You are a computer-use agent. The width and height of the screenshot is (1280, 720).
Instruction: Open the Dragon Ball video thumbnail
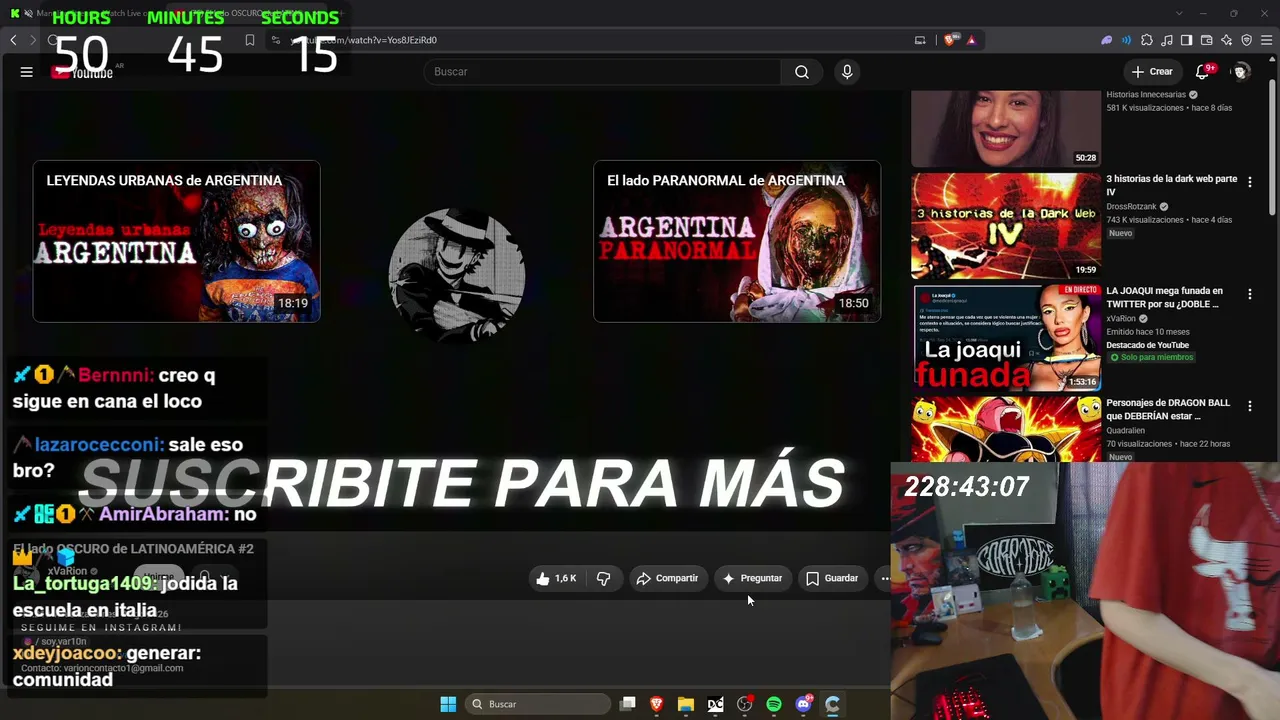pos(1006,430)
